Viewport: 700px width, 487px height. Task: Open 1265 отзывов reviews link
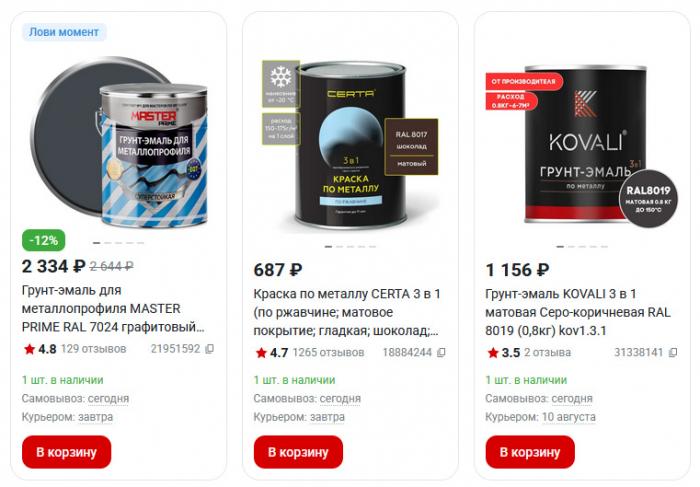[x=328, y=353]
